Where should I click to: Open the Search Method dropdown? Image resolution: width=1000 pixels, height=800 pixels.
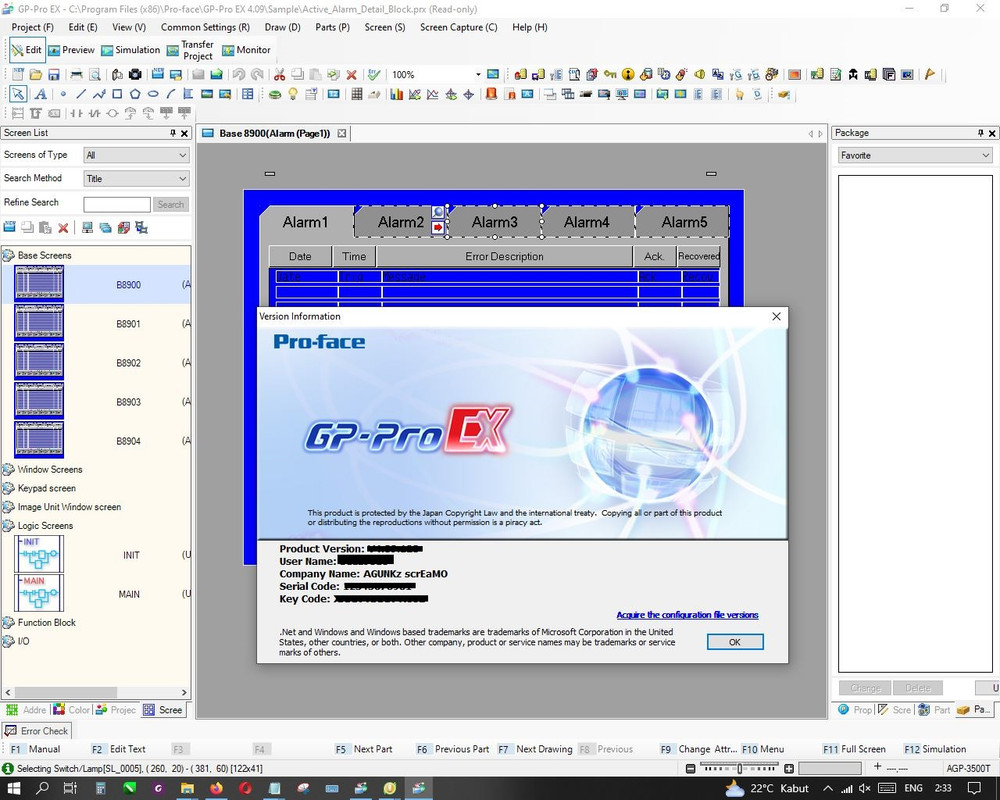pos(136,179)
